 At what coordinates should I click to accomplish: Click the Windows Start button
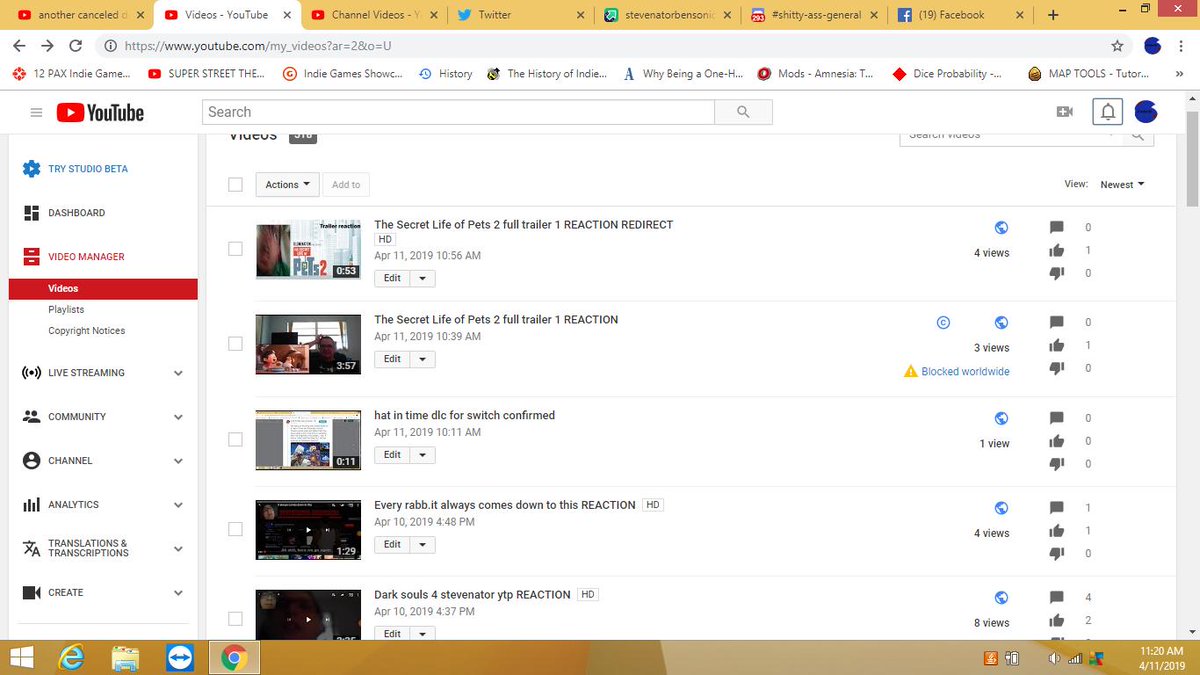click(22, 657)
